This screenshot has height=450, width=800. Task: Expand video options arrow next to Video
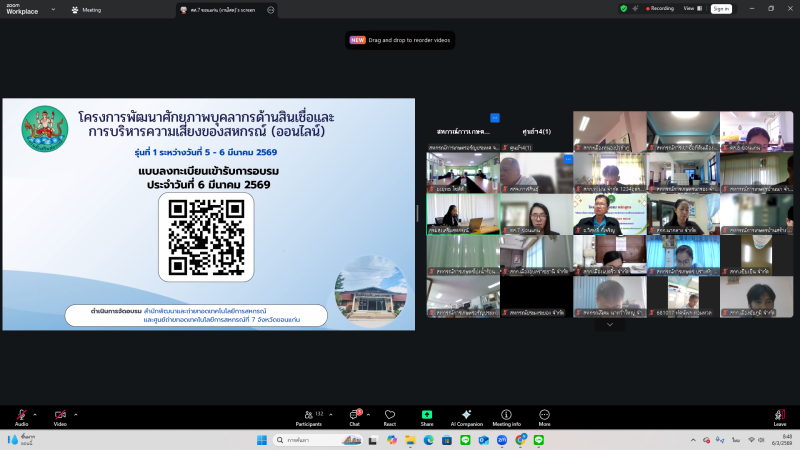click(74, 413)
